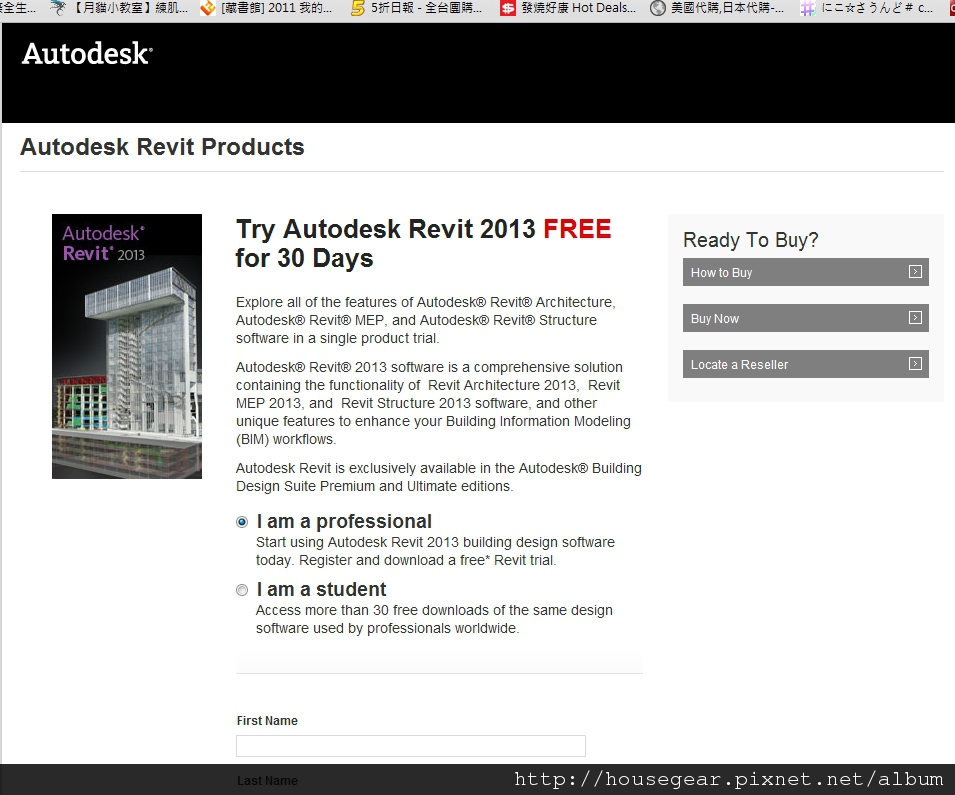Click the [藏書館] bookmark orange favicon
The width and height of the screenshot is (955, 795).
[x=208, y=8]
